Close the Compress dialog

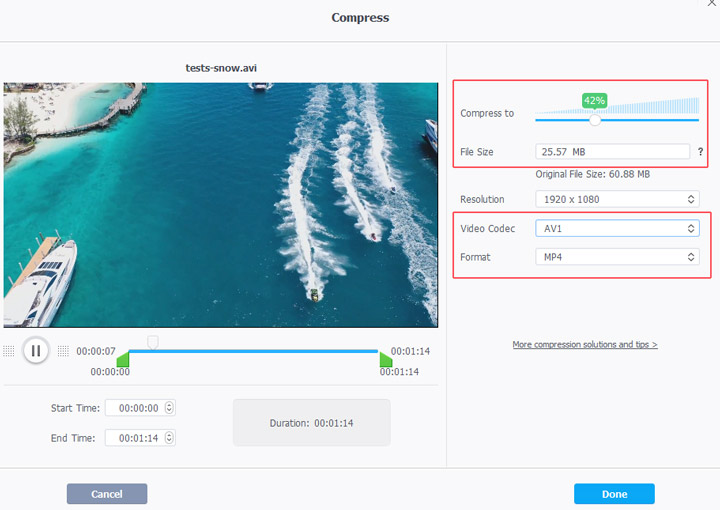[x=713, y=3]
